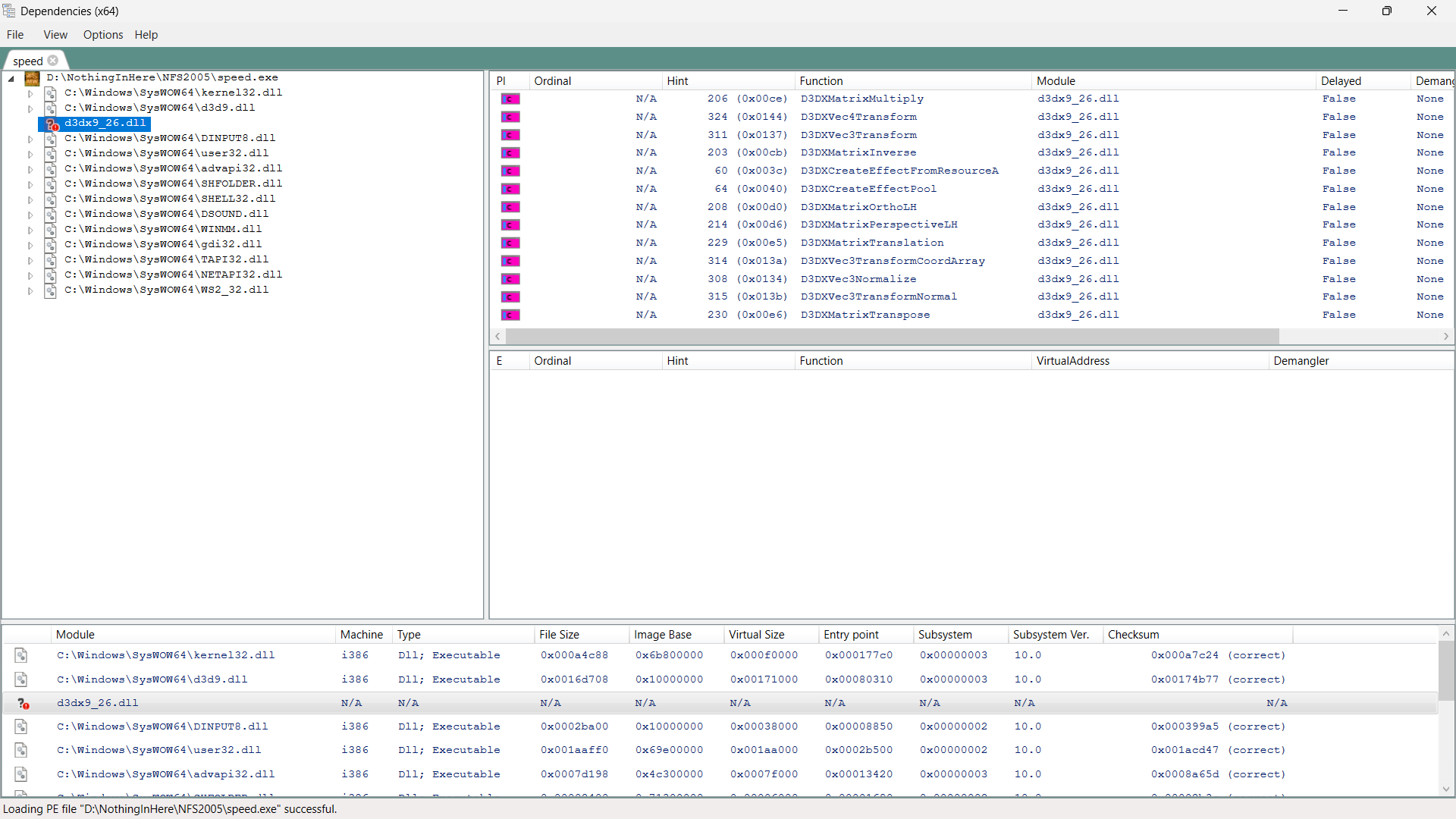Sort module list by Machine column header
The image size is (1456, 819).
pyautogui.click(x=364, y=635)
